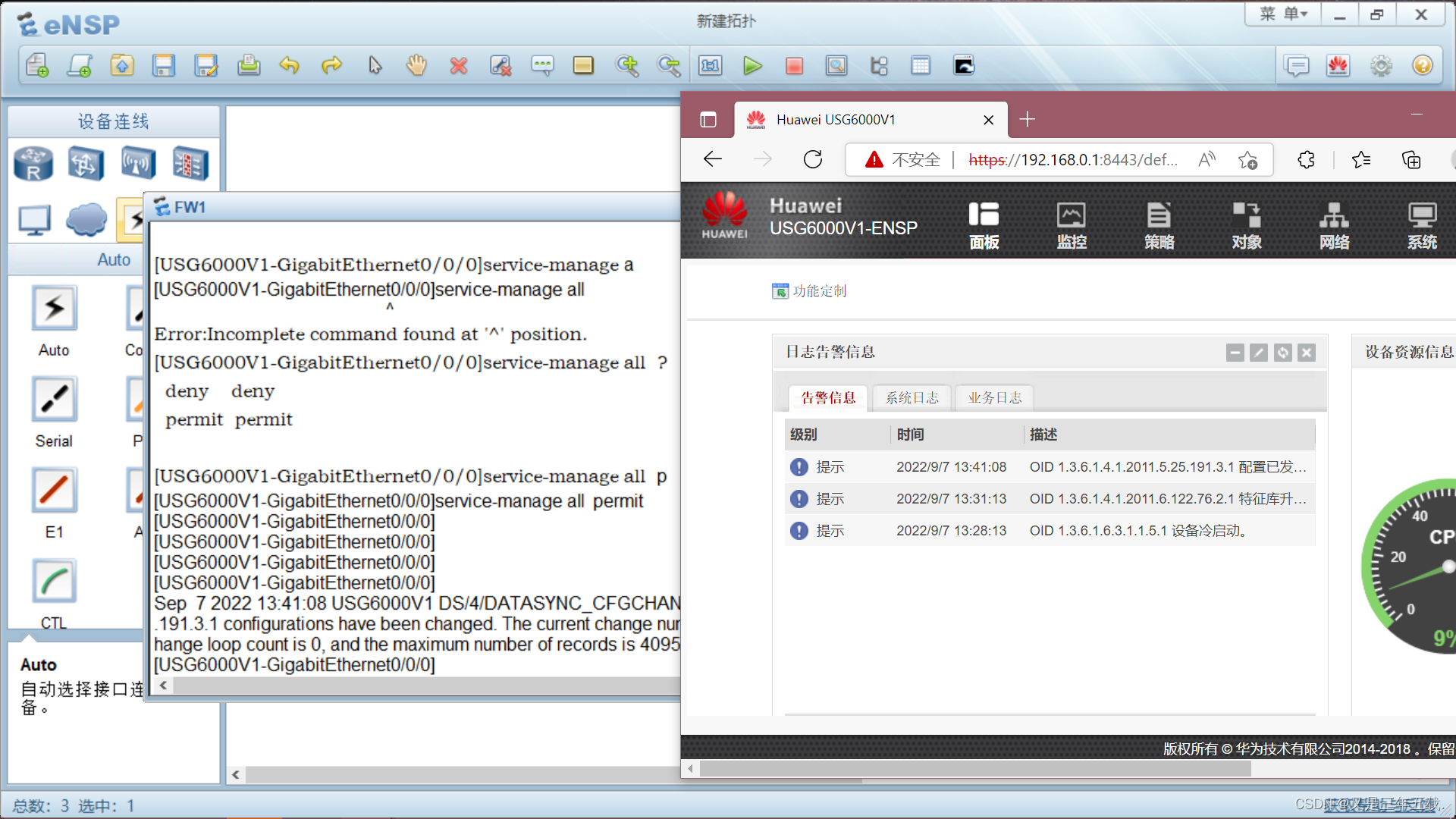Open the 网络 network tab

(1335, 225)
